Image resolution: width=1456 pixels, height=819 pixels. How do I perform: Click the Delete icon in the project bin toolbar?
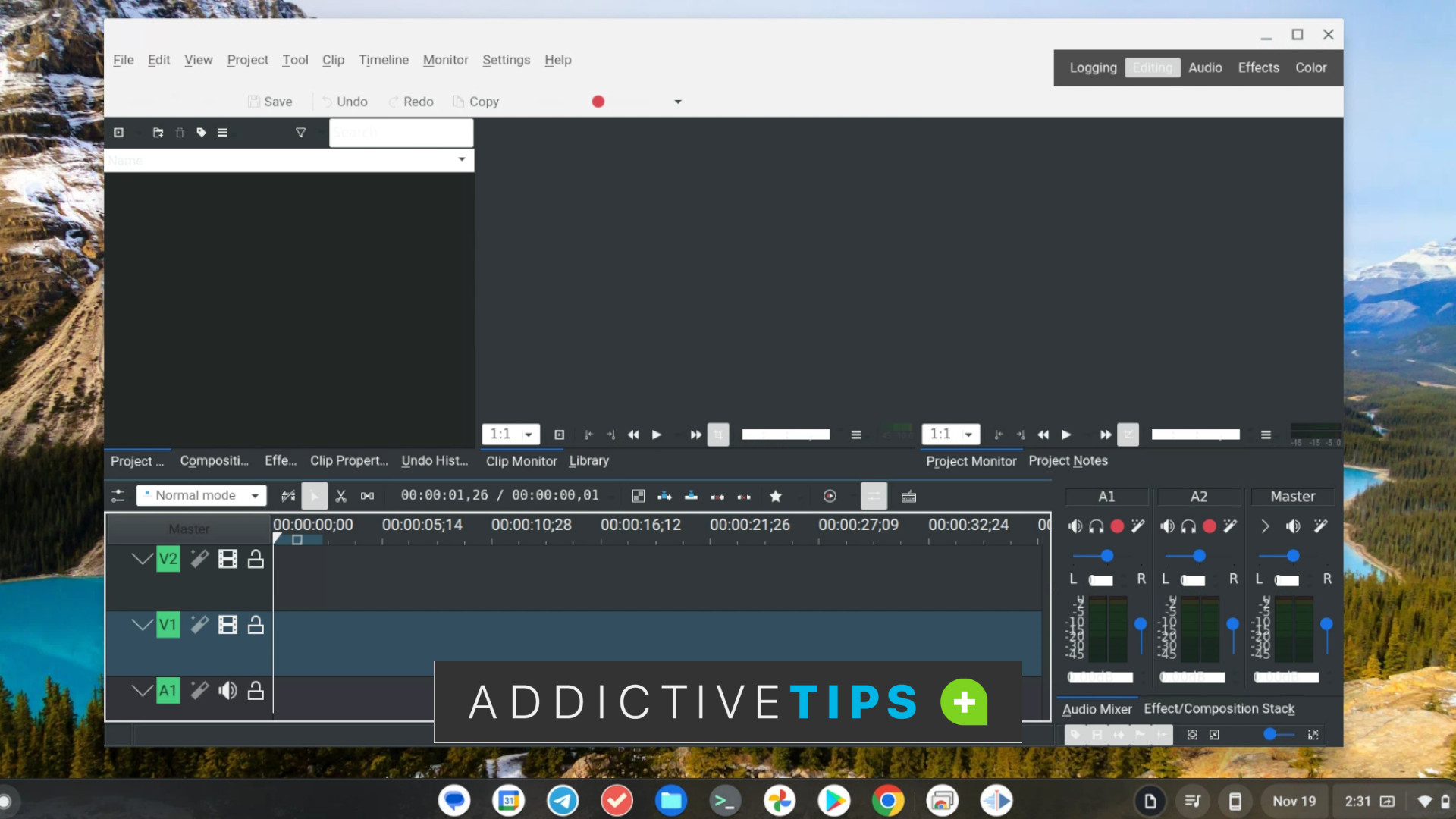(180, 132)
